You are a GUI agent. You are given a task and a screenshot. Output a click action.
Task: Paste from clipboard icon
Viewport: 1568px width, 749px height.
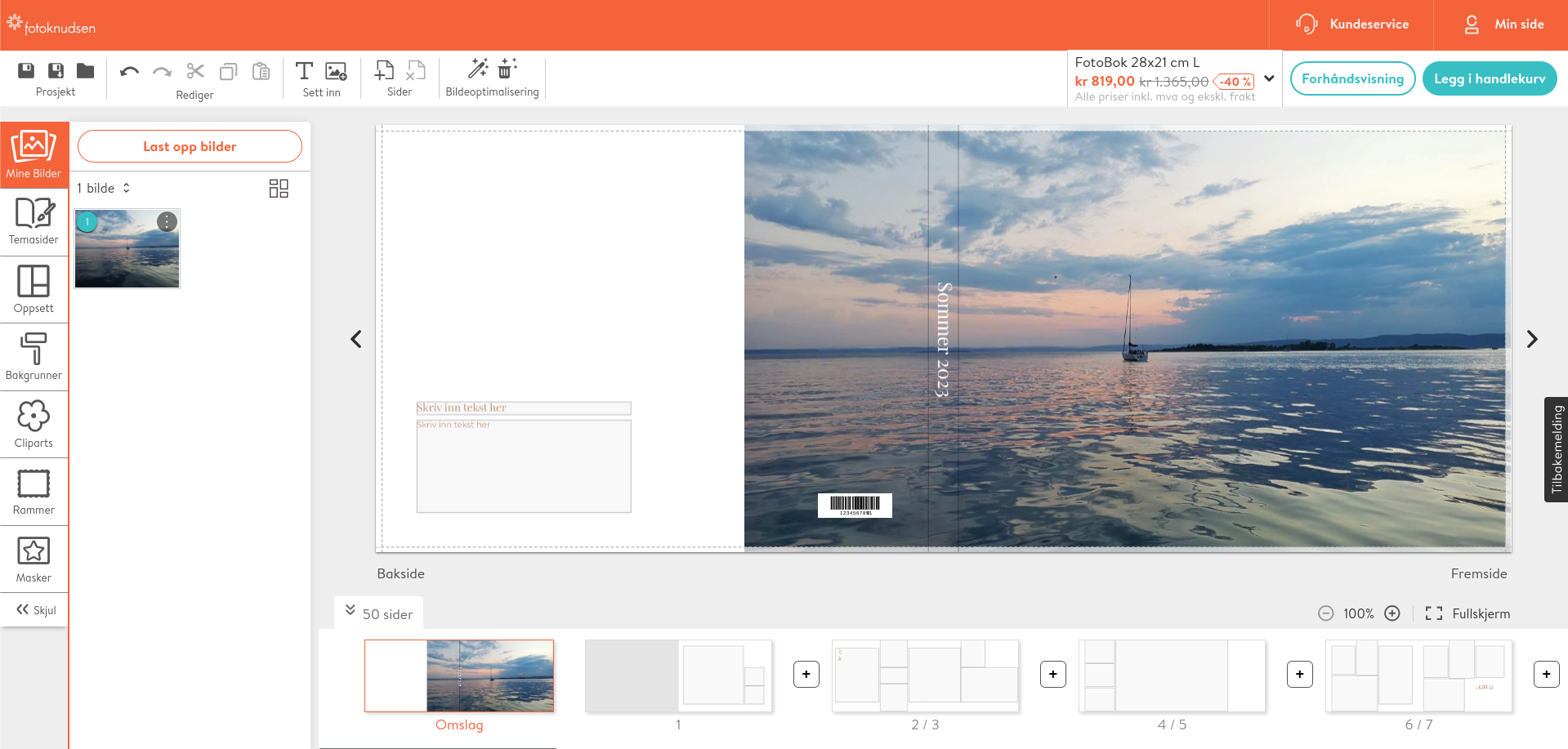pos(261,71)
